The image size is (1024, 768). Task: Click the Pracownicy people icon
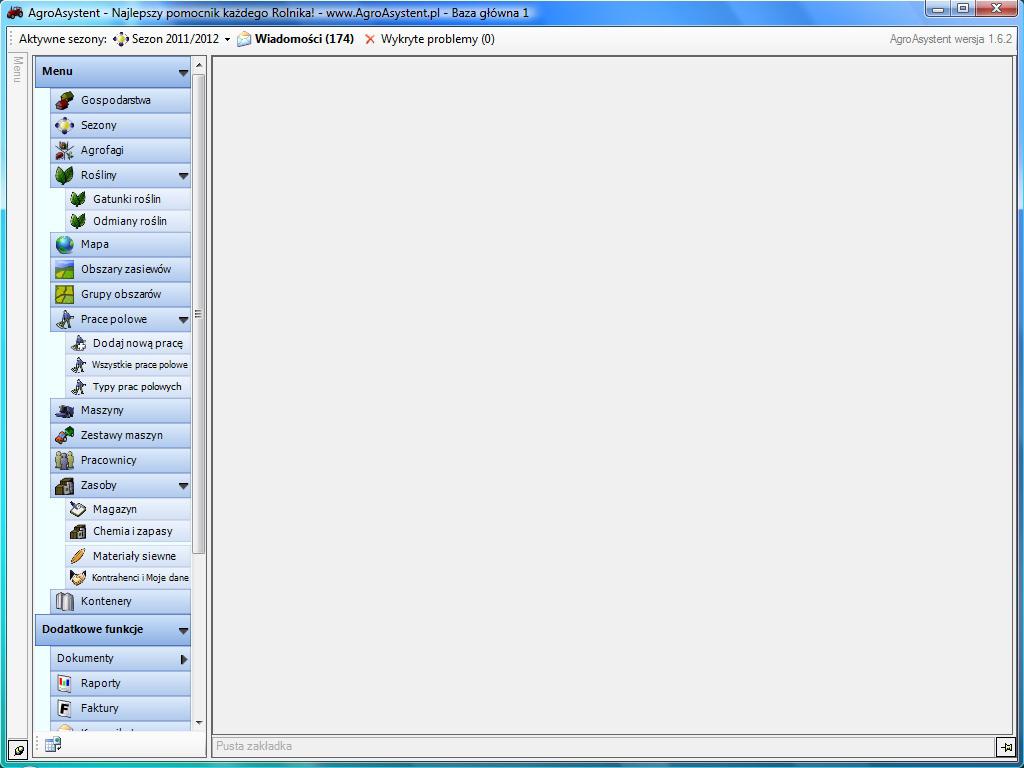pos(64,460)
